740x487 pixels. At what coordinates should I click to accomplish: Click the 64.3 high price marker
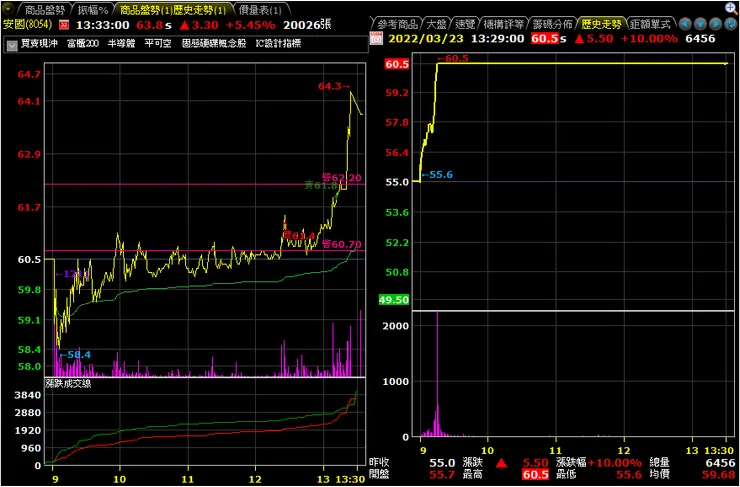334,86
